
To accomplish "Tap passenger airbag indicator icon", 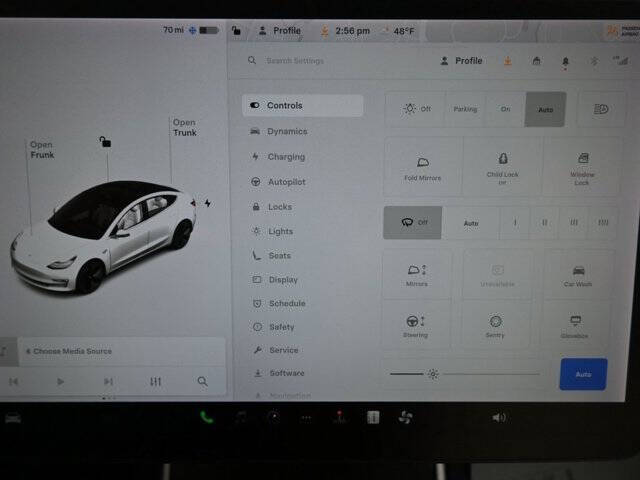I will 621,31.
